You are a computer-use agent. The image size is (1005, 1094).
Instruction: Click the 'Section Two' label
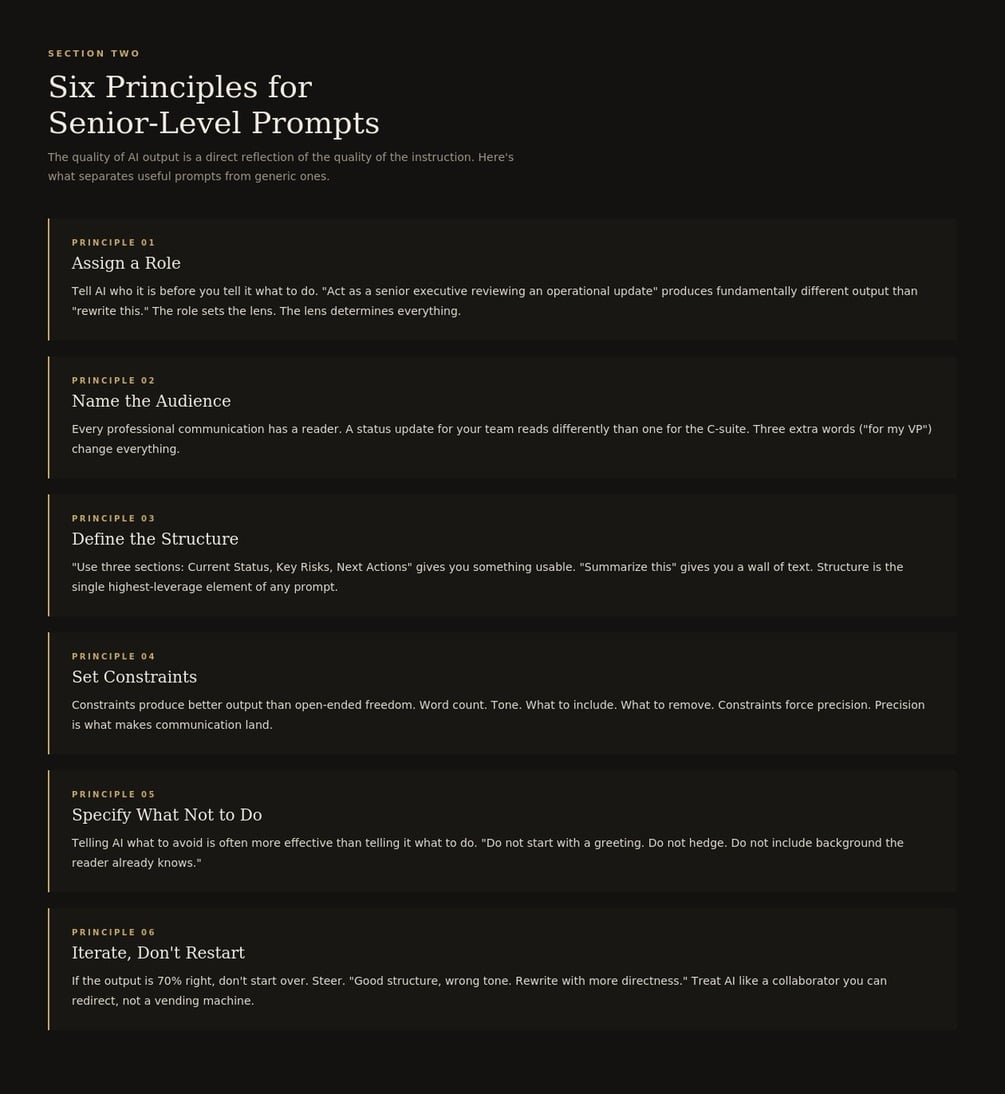[x=94, y=54]
